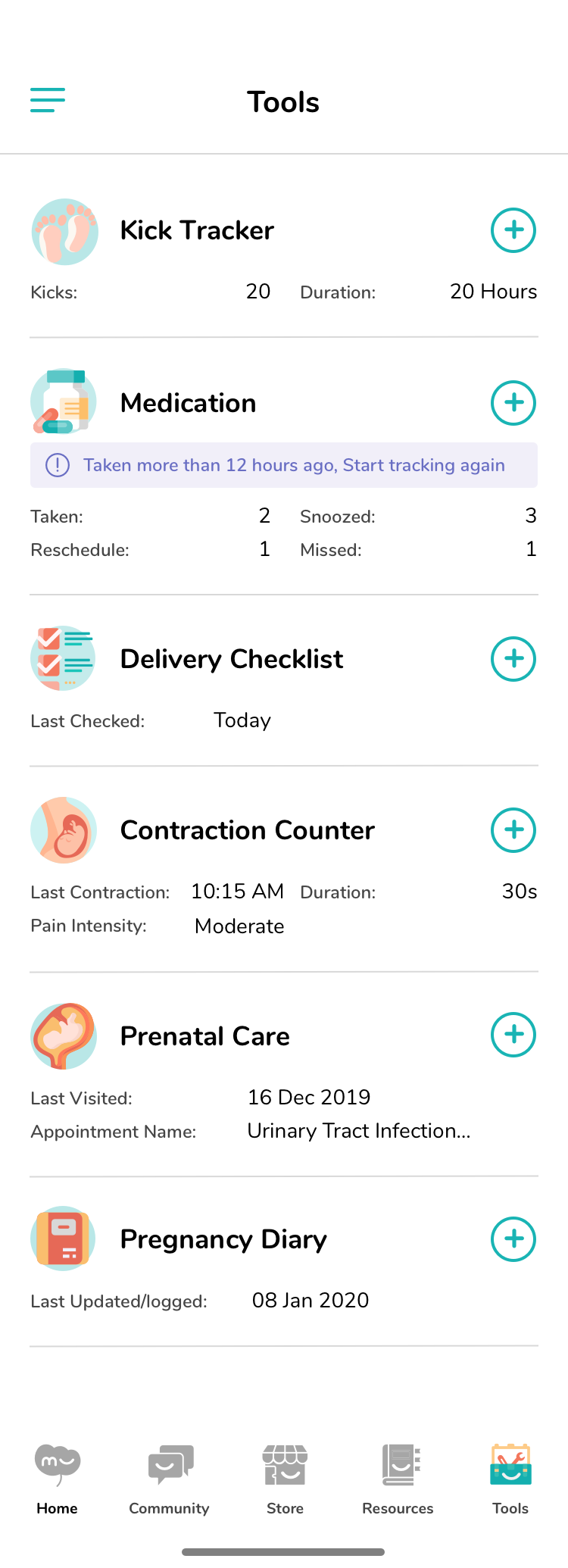Viewport: 568px width, 1568px height.
Task: Tap the Kick Tracker baby feet icon
Action: (x=64, y=232)
